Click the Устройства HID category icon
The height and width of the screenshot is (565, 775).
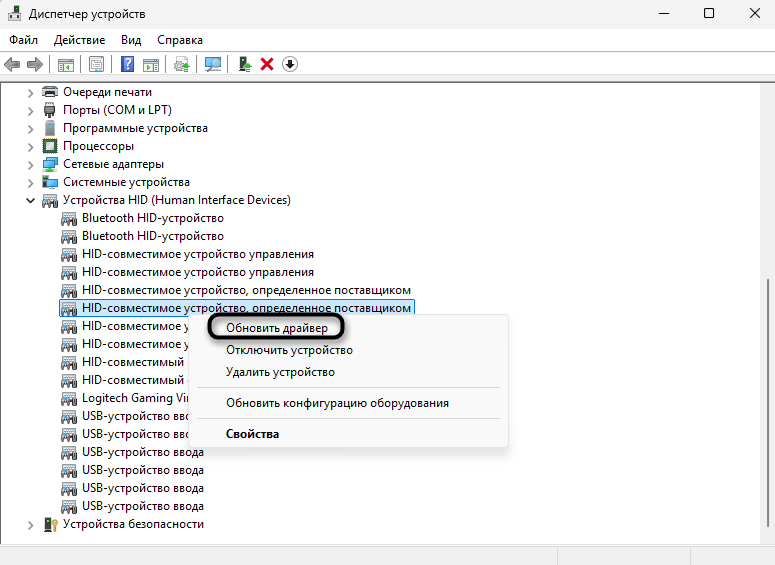pos(50,200)
